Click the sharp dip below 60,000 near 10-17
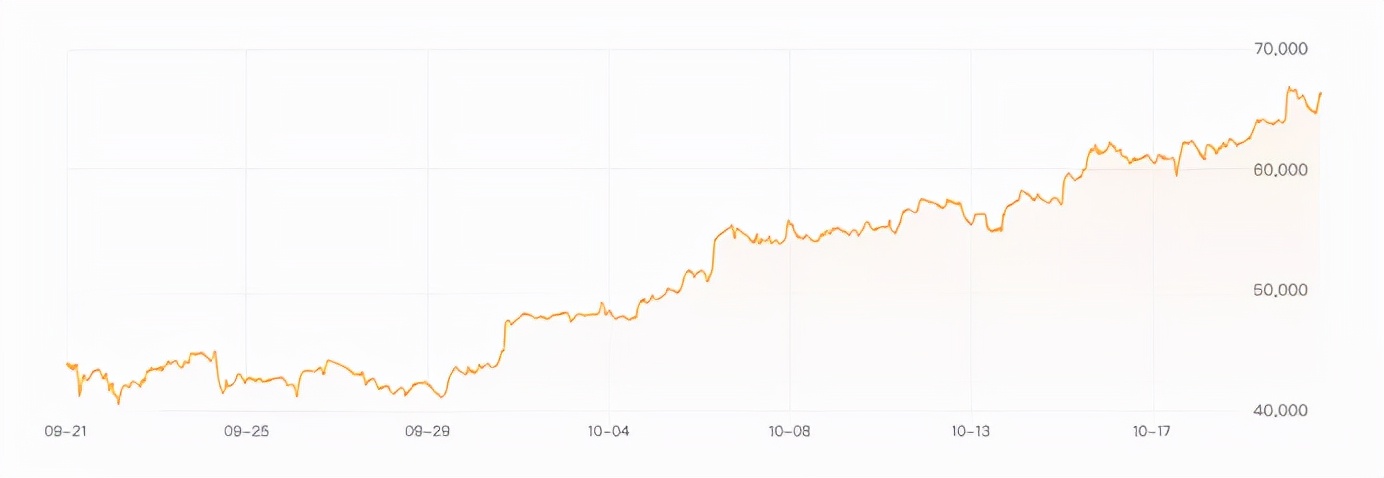The height and width of the screenshot is (478, 1384). pos(1176,175)
